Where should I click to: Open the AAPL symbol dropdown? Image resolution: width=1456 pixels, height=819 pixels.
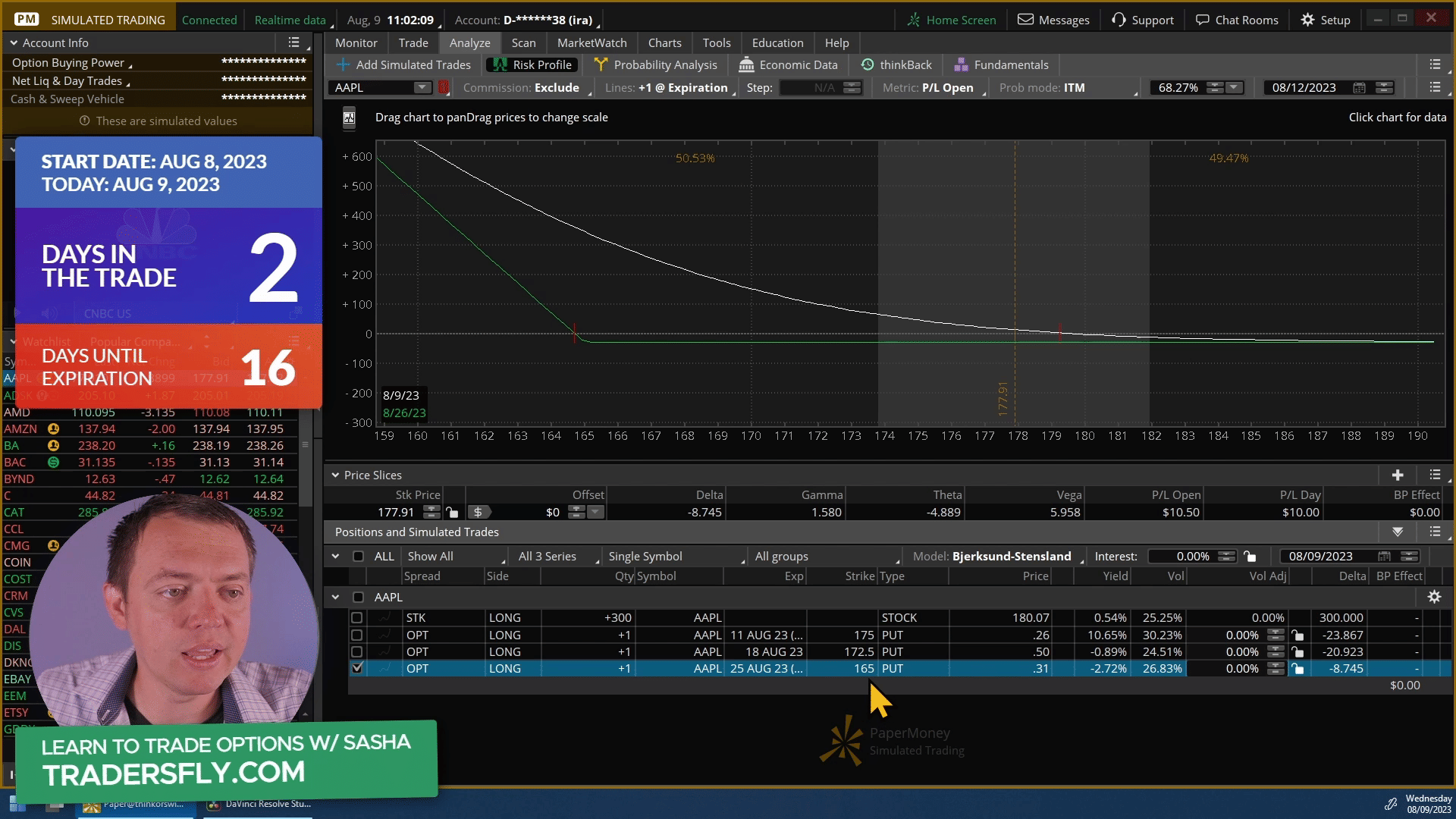point(422,88)
